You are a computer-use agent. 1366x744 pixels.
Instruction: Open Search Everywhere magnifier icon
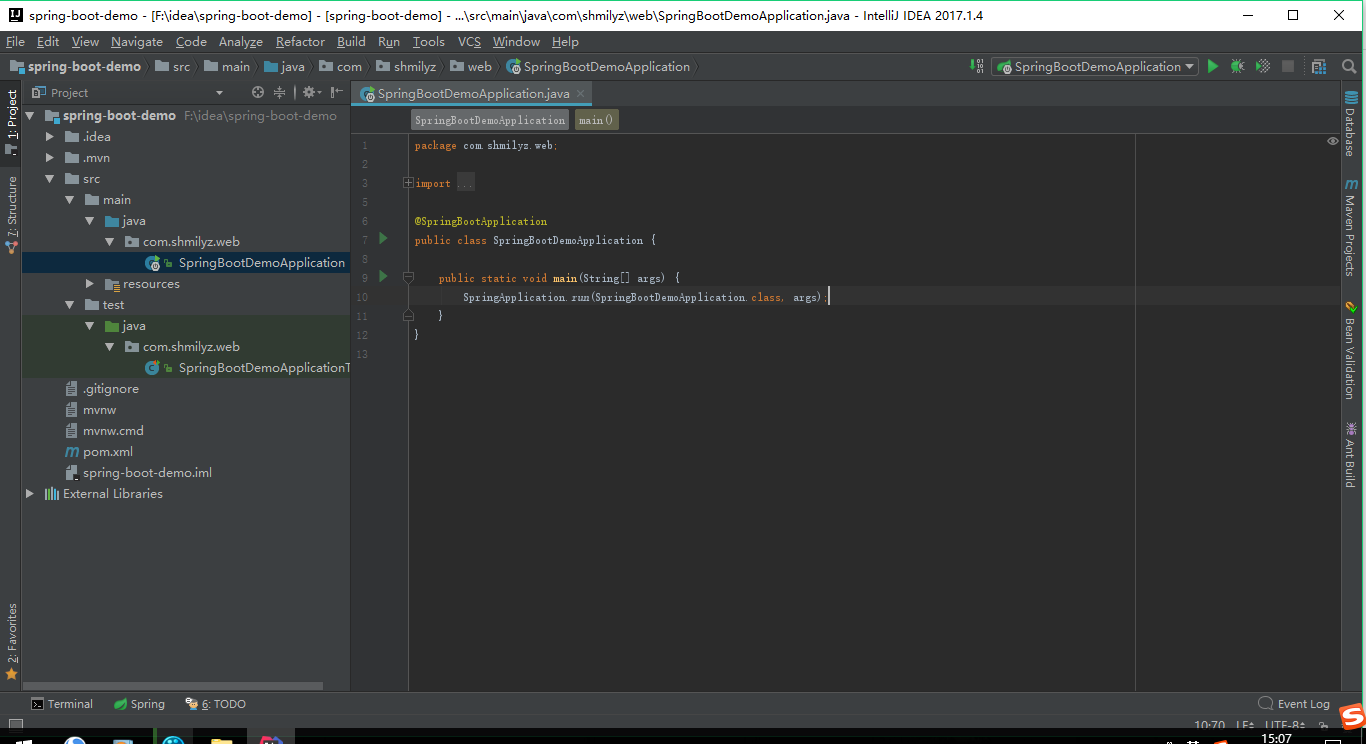[x=1348, y=65]
